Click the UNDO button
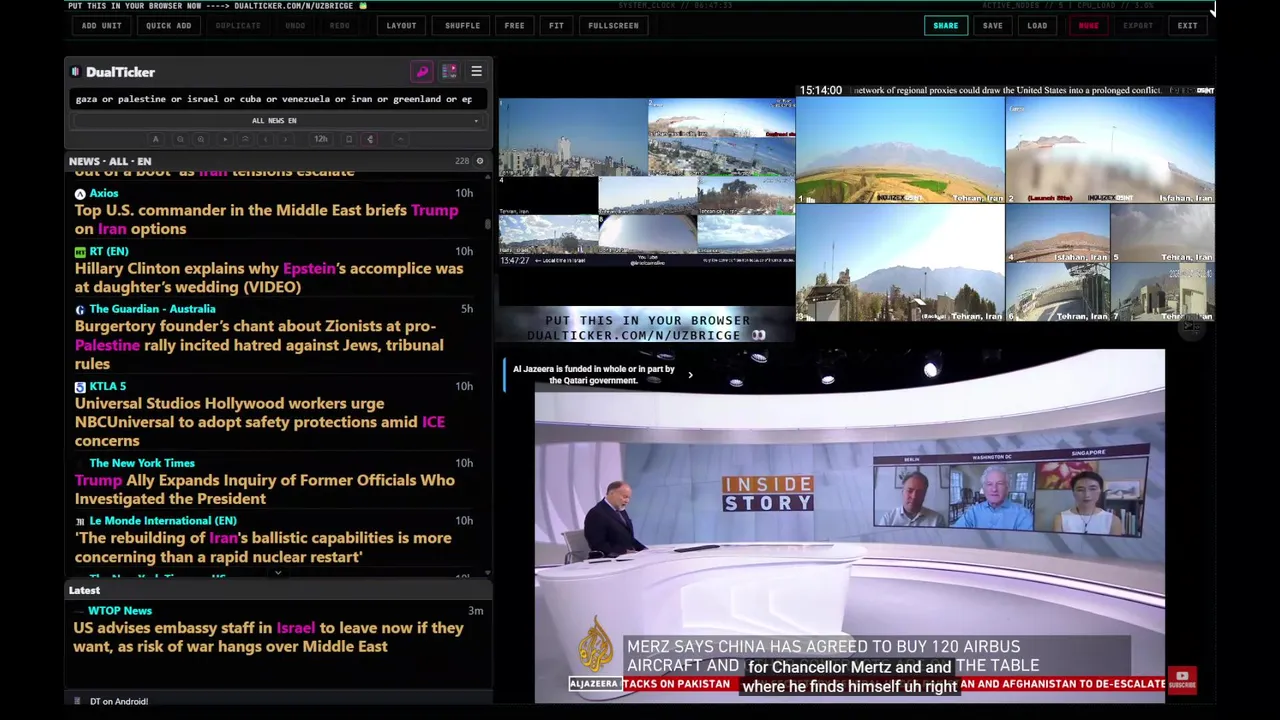Image resolution: width=1280 pixels, height=720 pixels. [x=295, y=25]
